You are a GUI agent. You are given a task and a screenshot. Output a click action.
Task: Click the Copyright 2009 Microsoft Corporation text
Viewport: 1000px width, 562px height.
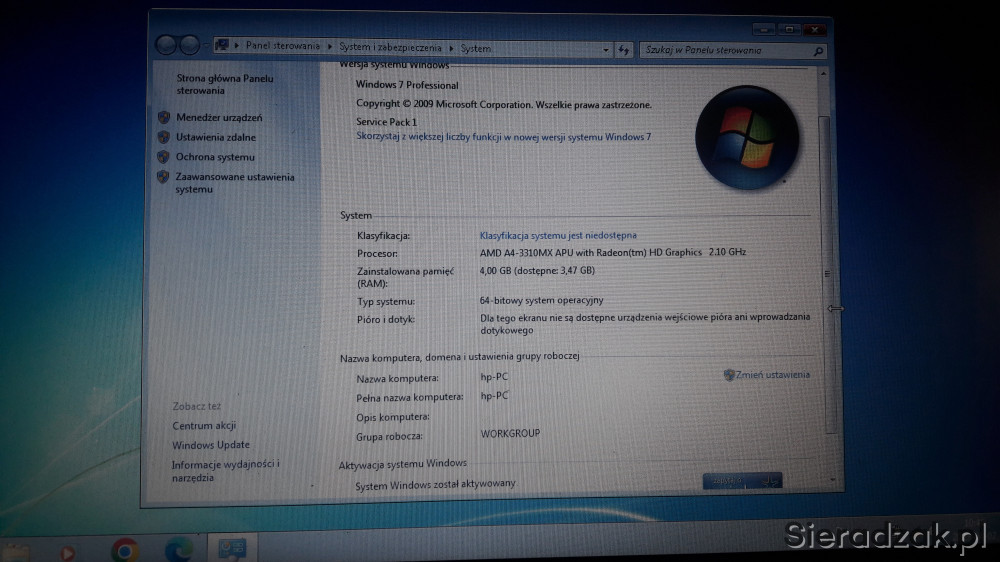tap(504, 105)
